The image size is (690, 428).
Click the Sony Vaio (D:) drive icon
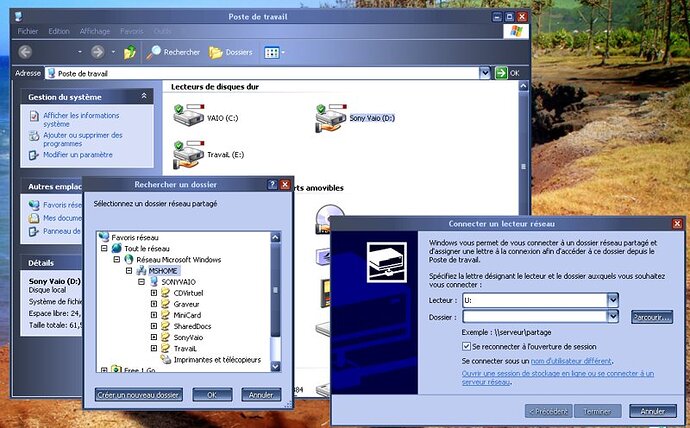[x=329, y=118]
